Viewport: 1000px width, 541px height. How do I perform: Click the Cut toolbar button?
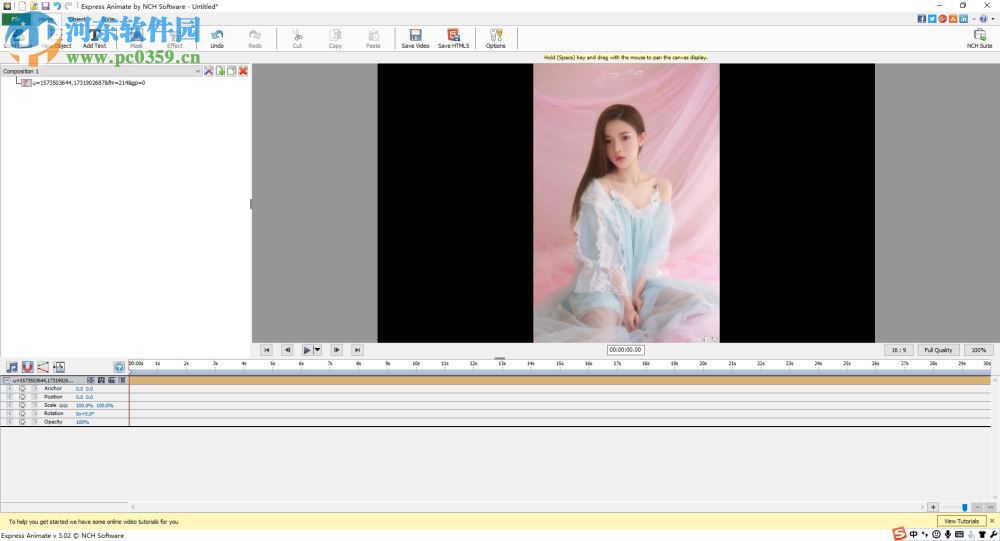pos(297,38)
